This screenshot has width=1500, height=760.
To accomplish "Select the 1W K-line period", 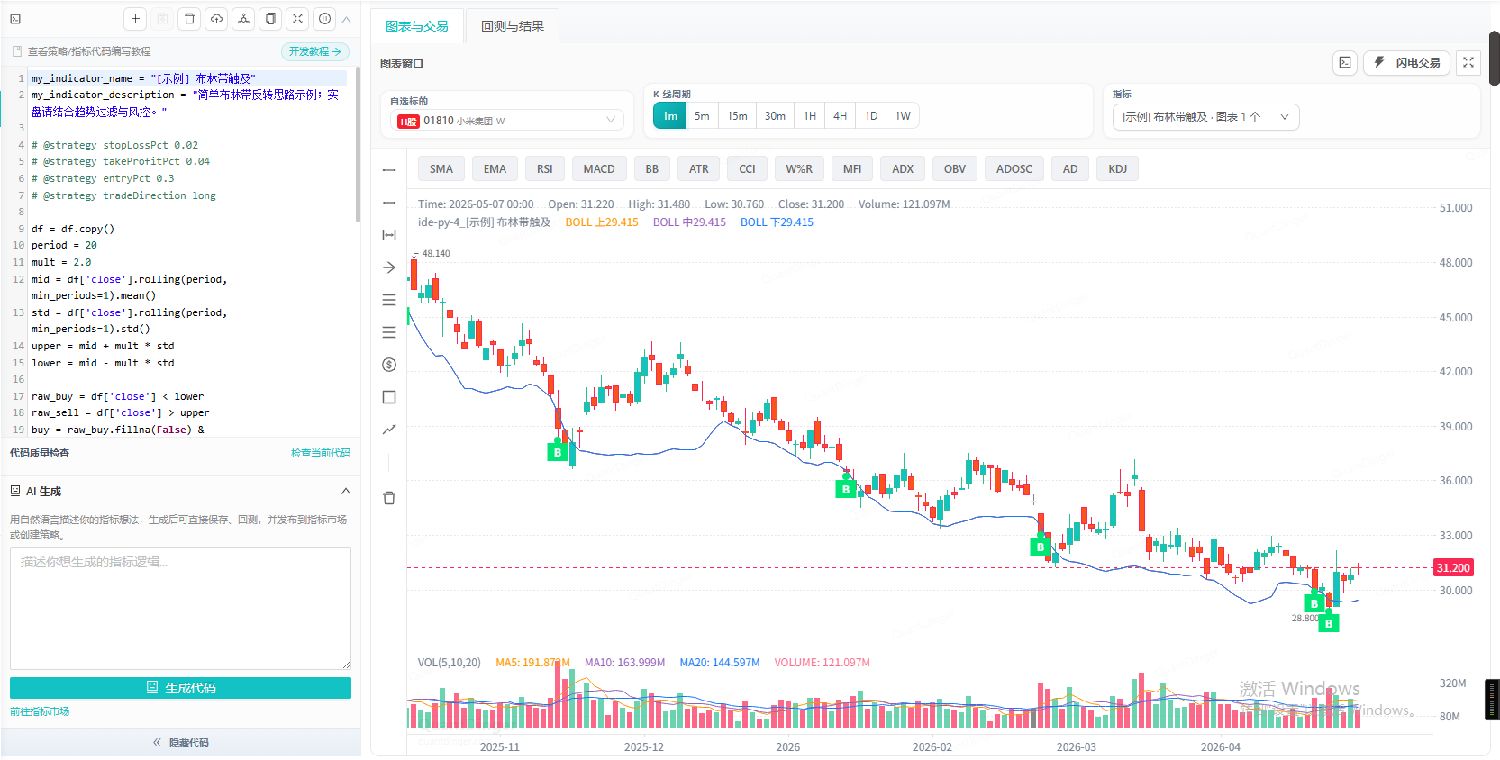I will tap(903, 116).
